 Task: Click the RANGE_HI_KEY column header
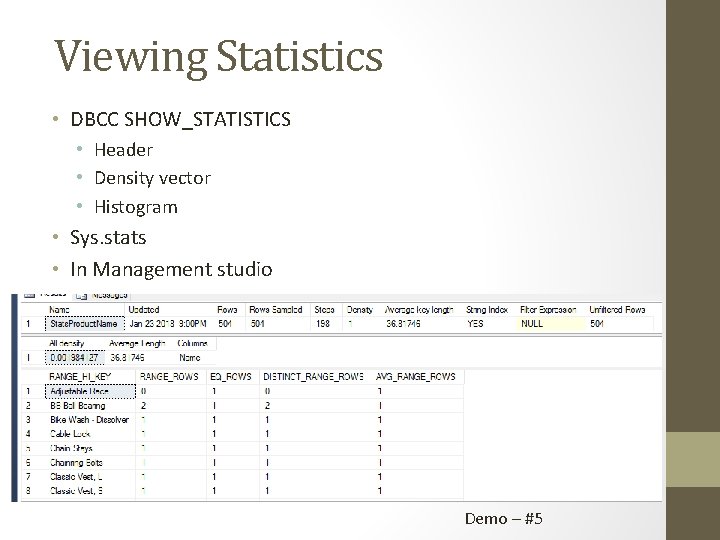(80, 377)
